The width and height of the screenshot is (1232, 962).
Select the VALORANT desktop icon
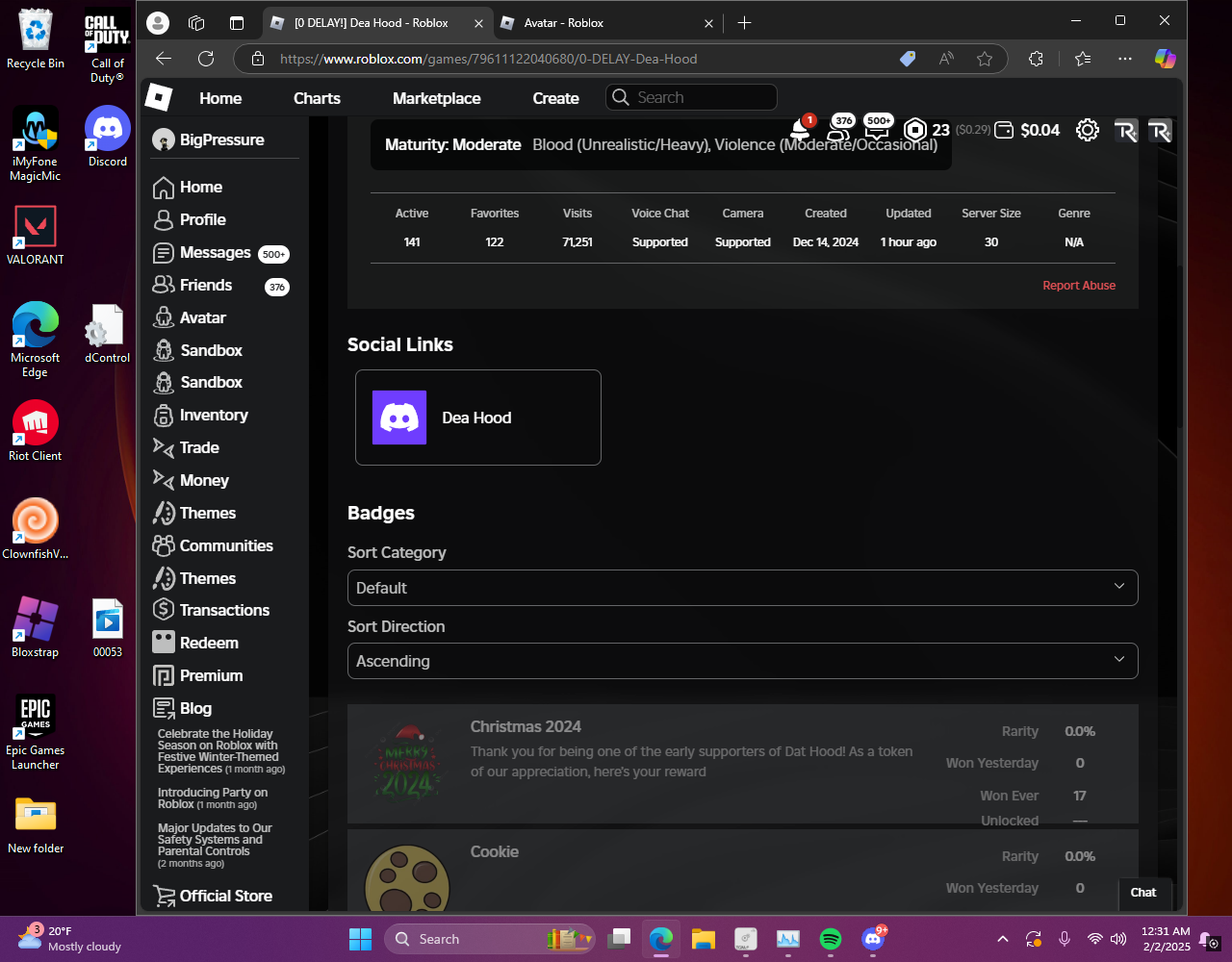[x=36, y=236]
